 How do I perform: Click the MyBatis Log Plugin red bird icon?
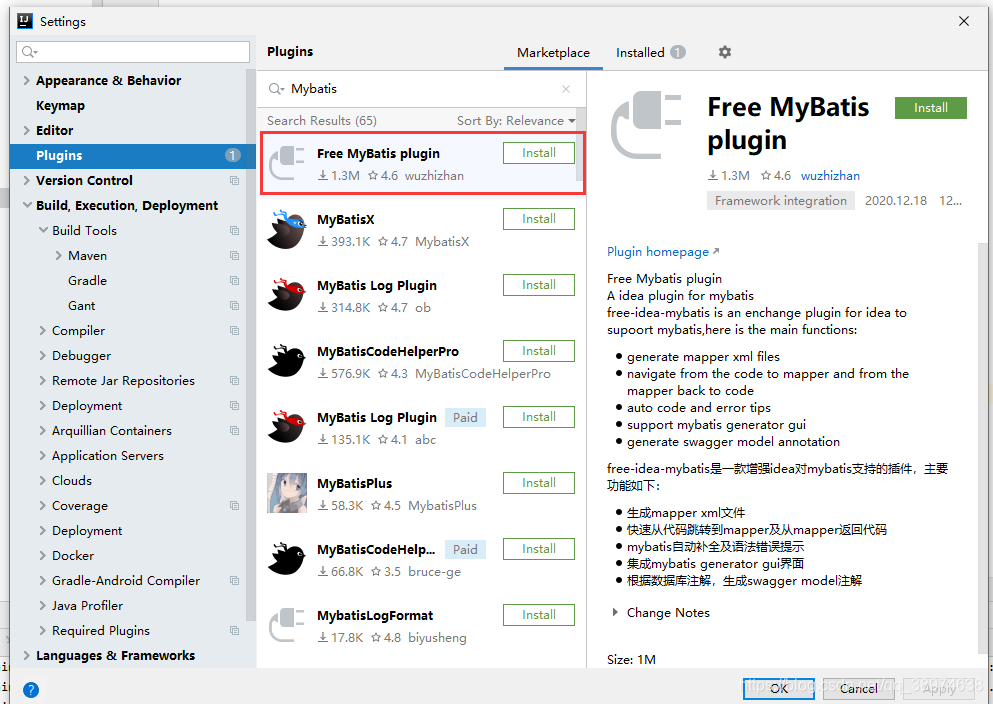pyautogui.click(x=287, y=293)
